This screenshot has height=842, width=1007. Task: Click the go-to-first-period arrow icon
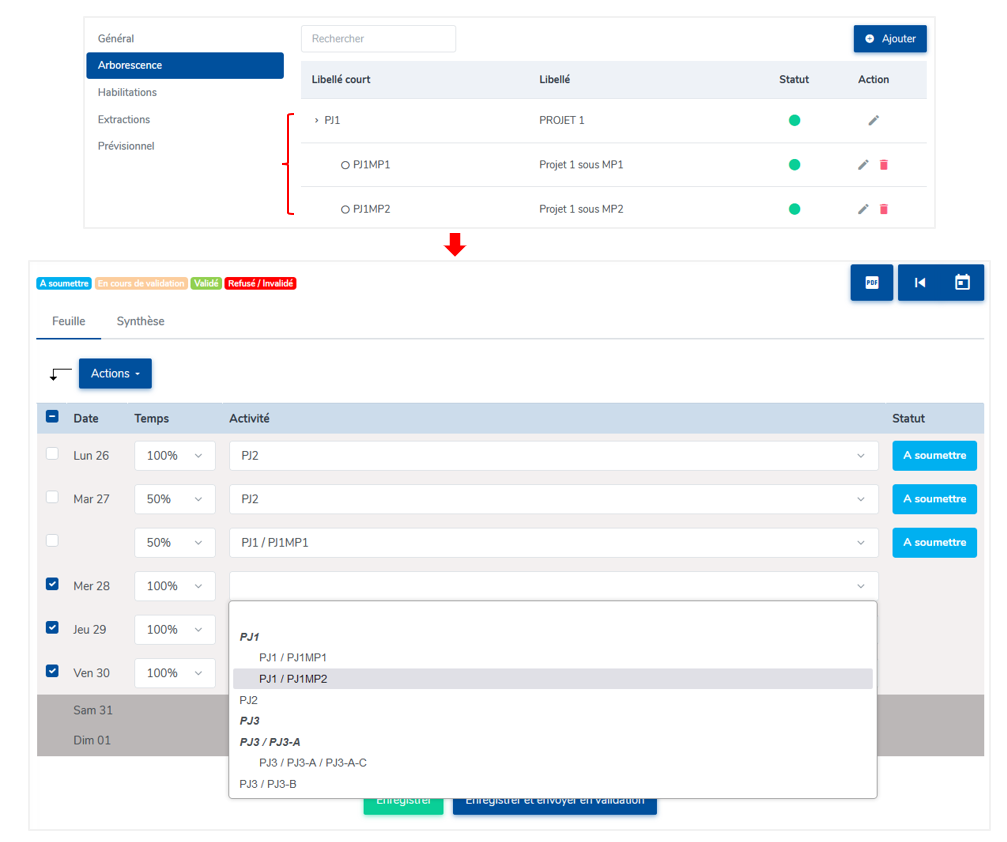point(919,283)
